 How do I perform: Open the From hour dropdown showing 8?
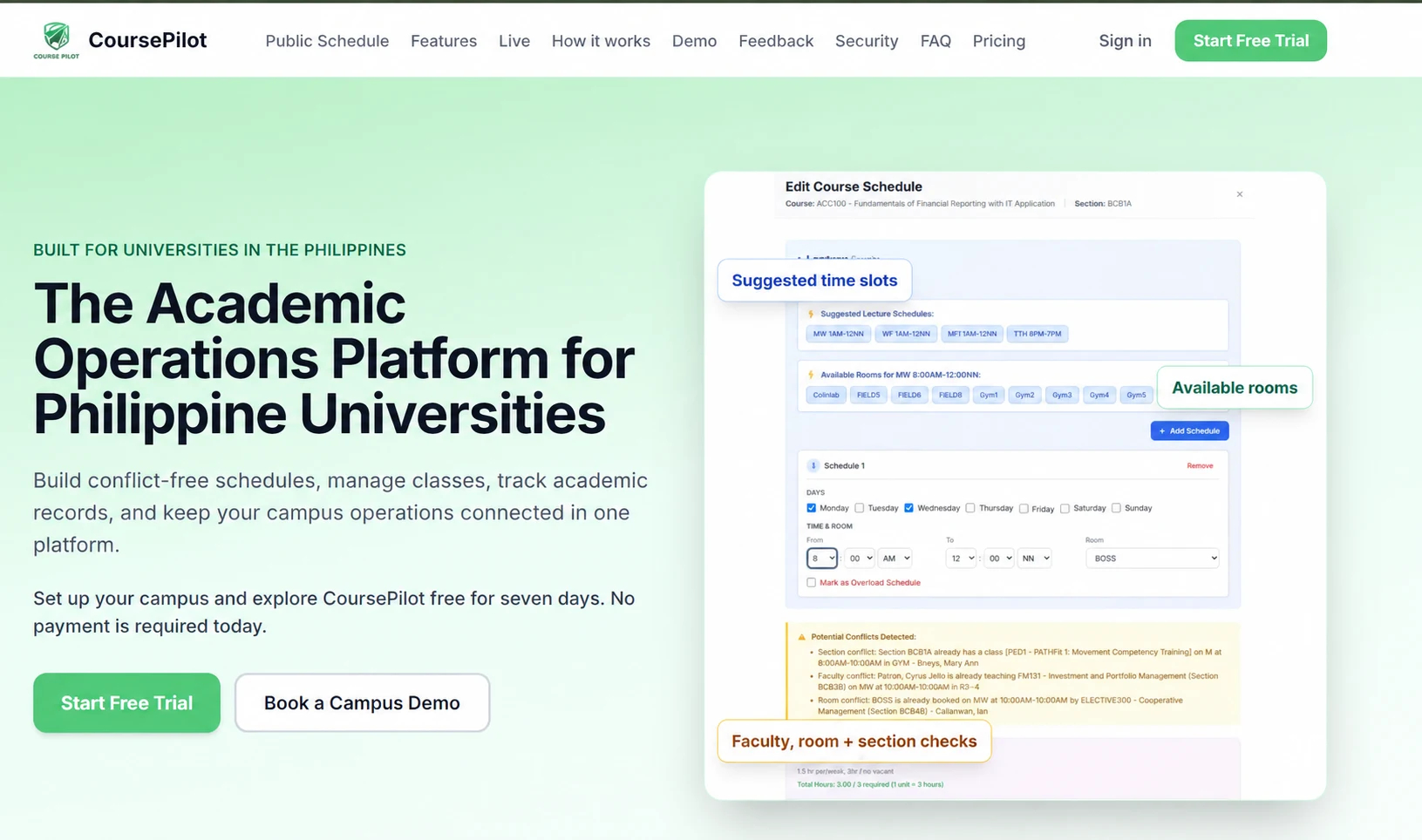[822, 559]
